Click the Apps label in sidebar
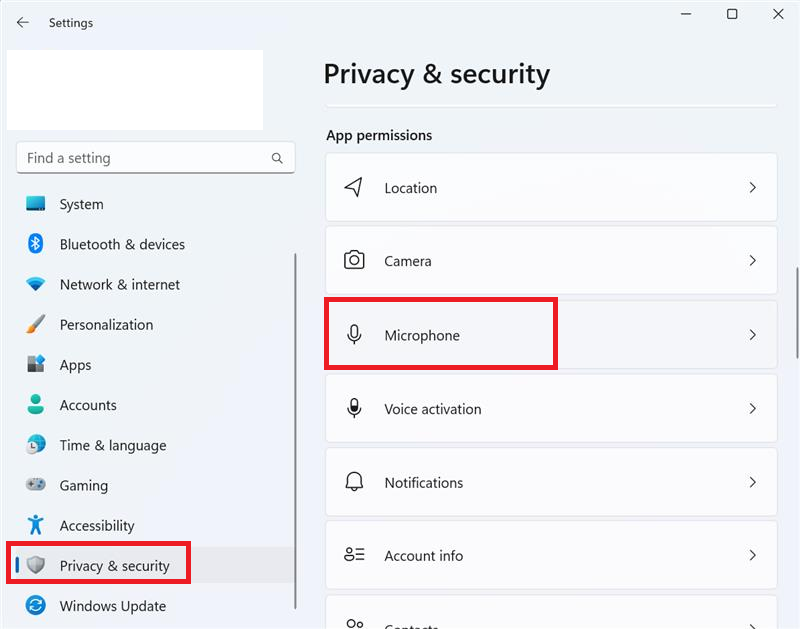Viewport: 800px width, 629px height. tap(76, 365)
